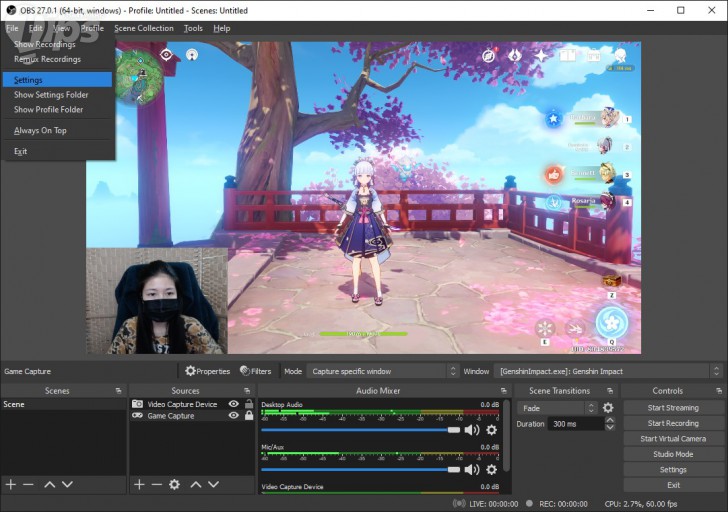Open the Settings entry in File menu
The width and height of the screenshot is (728, 512).
tap(57, 80)
